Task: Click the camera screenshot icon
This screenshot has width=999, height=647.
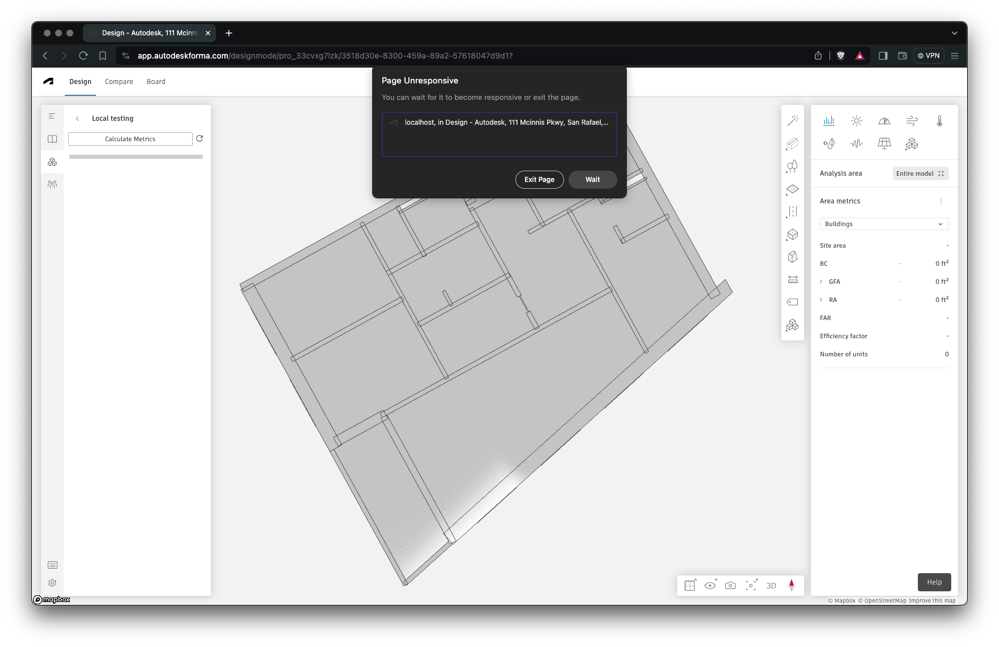Action: (x=730, y=585)
